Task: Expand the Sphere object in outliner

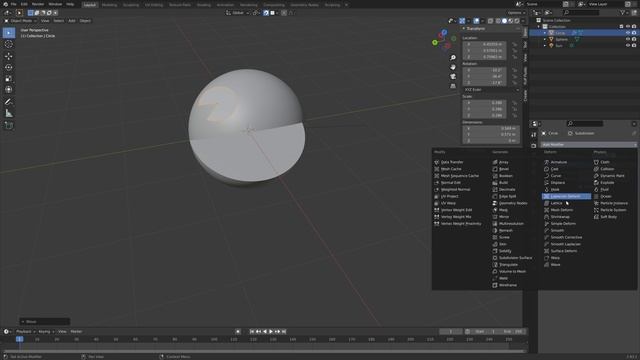Action: click(545, 39)
